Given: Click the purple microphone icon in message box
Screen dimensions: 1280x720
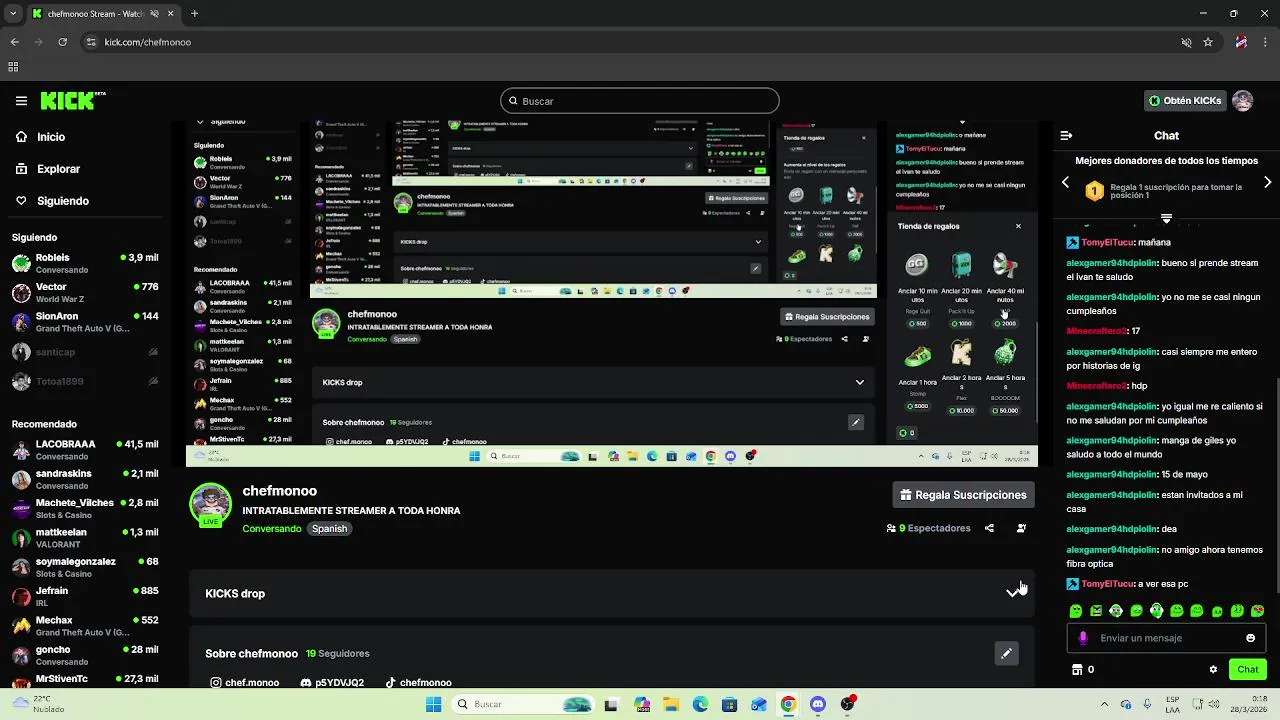Looking at the screenshot, I should 1083,638.
